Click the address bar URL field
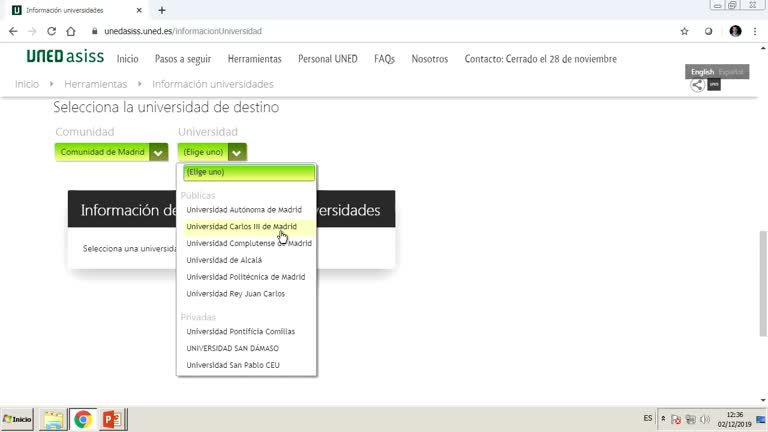 (183, 31)
